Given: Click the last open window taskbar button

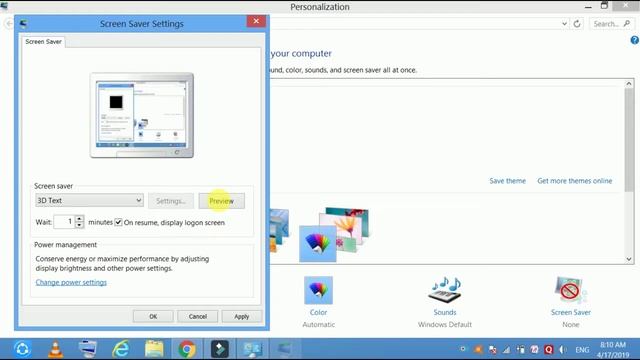Looking at the screenshot, I should pyautogui.click(x=284, y=349).
